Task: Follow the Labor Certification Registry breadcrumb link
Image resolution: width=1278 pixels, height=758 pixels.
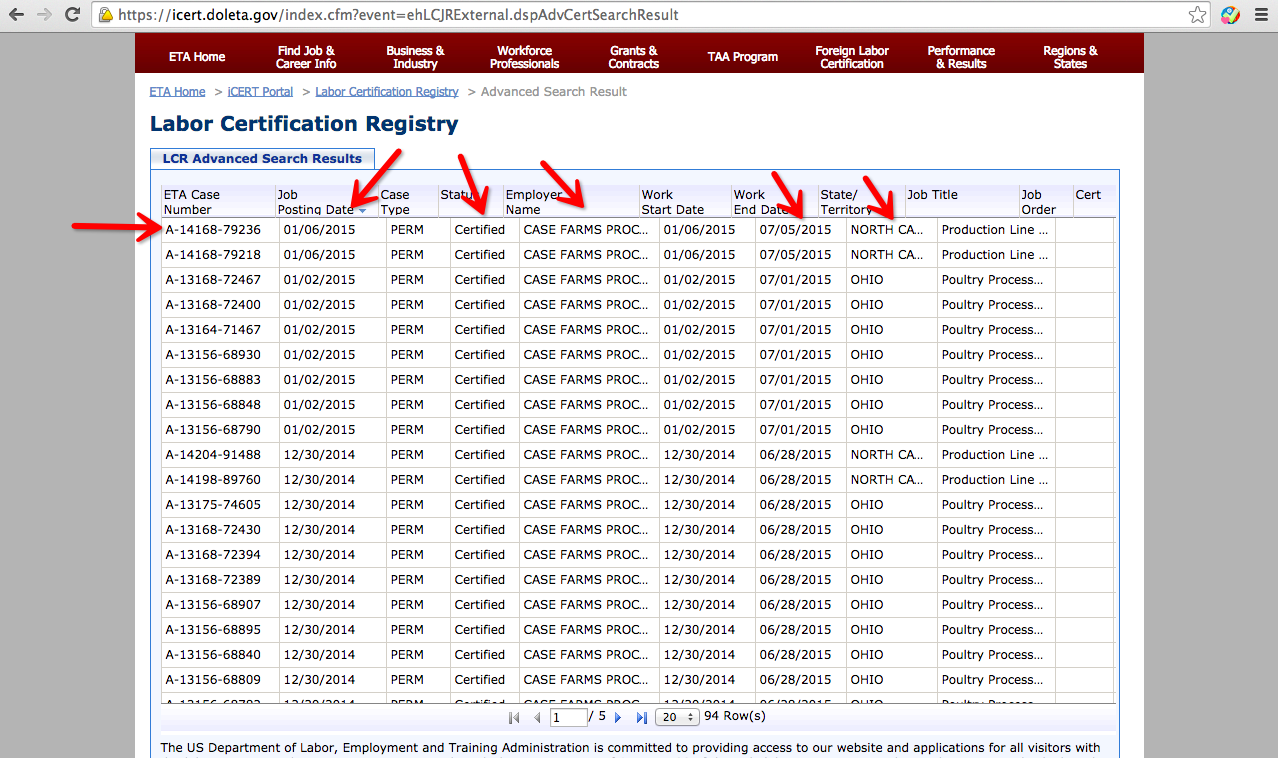Action: 387,91
